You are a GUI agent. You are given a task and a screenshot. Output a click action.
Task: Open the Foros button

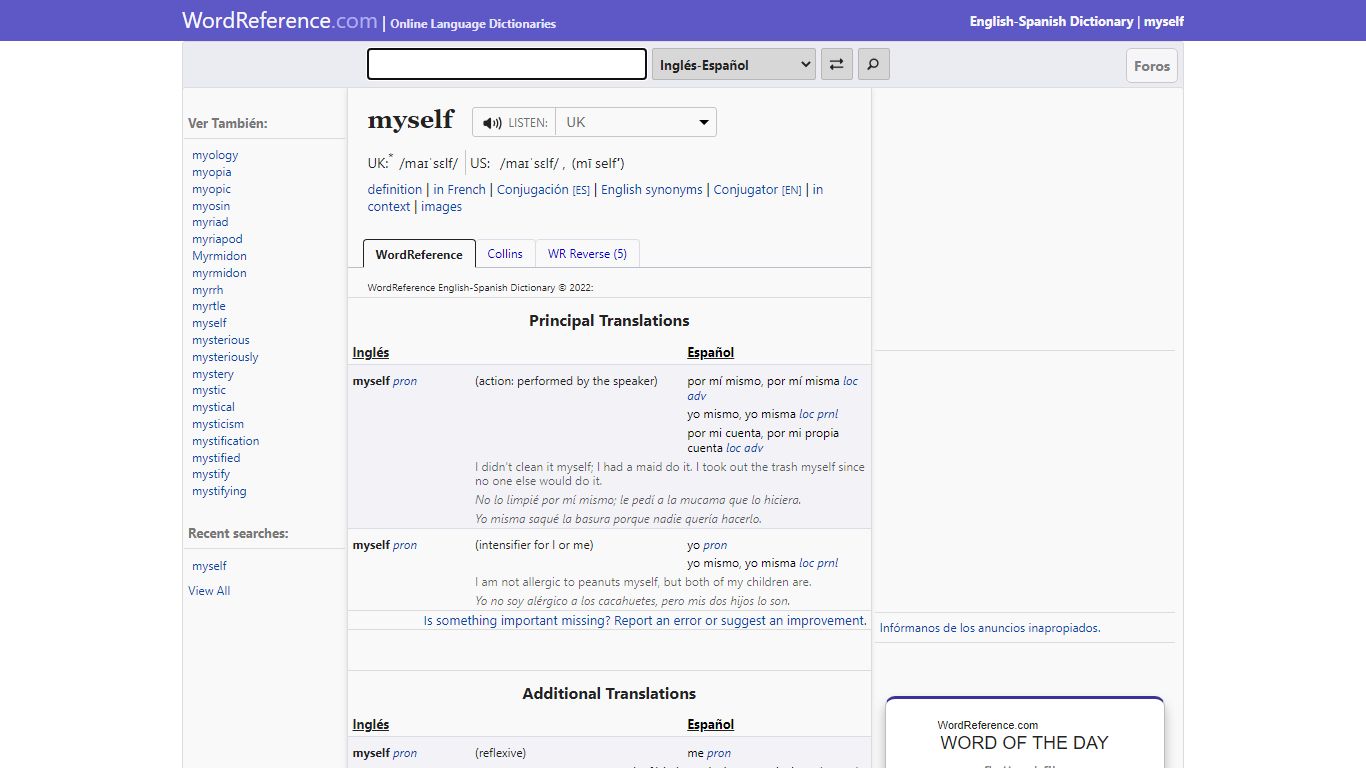tap(1152, 66)
